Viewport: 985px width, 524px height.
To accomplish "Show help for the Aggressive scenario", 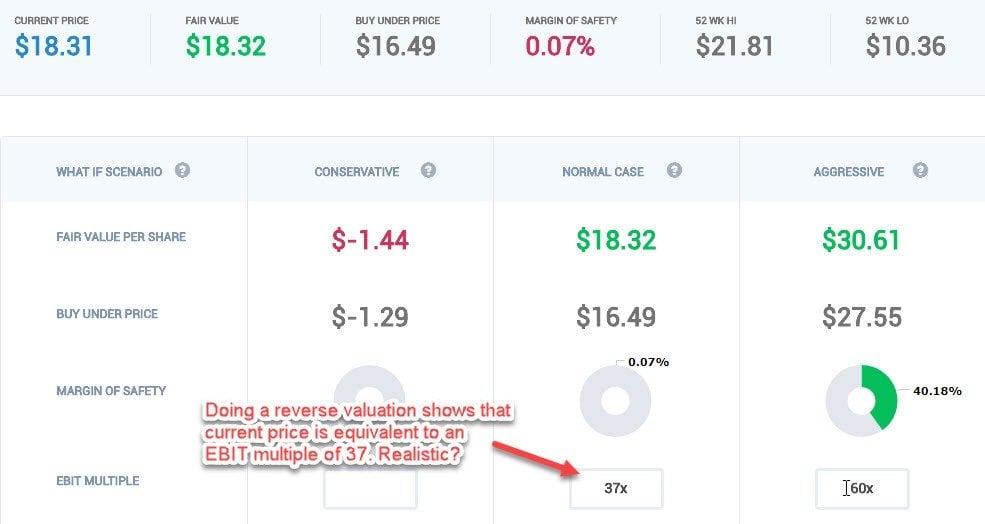I will pyautogui.click(x=920, y=171).
